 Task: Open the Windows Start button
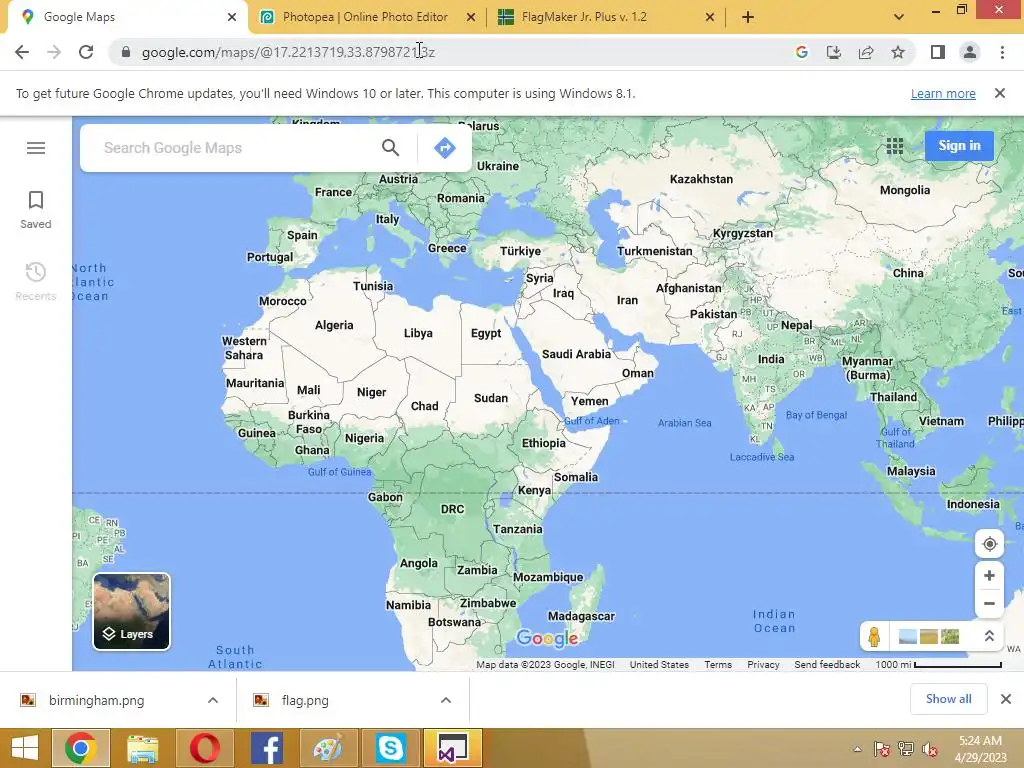(x=25, y=748)
